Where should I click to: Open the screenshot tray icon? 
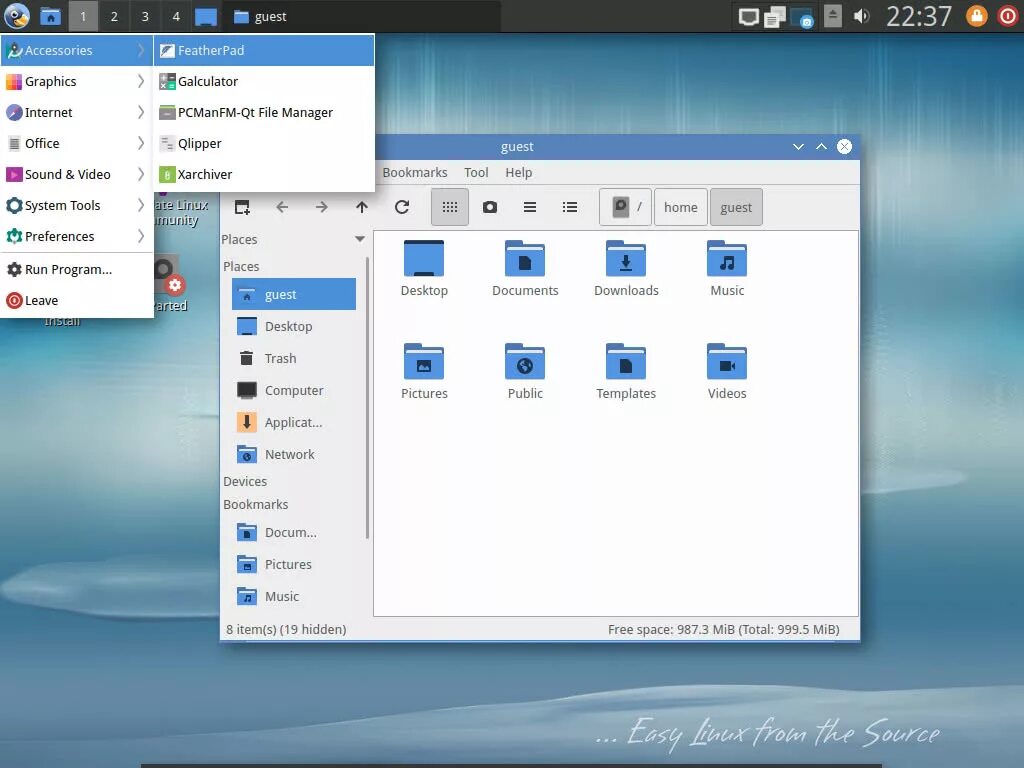(803, 17)
